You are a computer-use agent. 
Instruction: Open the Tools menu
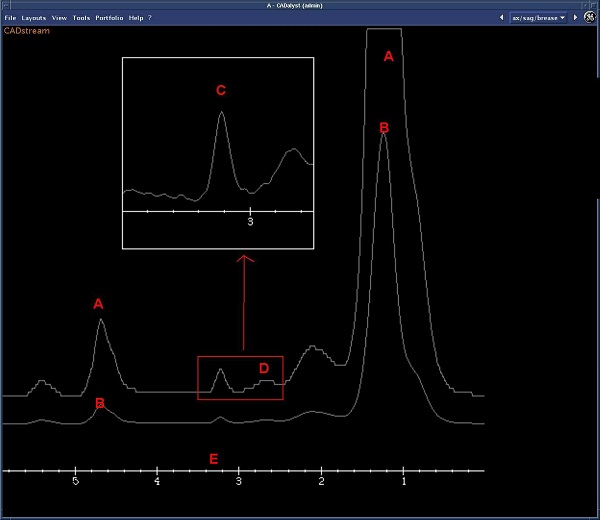81,18
